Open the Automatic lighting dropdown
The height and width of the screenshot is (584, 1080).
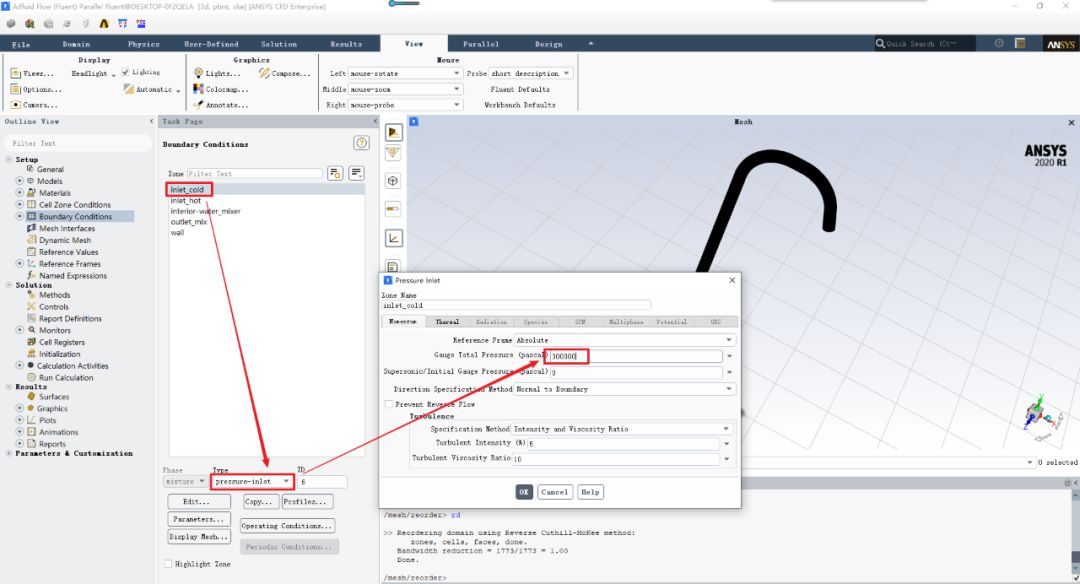pyautogui.click(x=152, y=89)
